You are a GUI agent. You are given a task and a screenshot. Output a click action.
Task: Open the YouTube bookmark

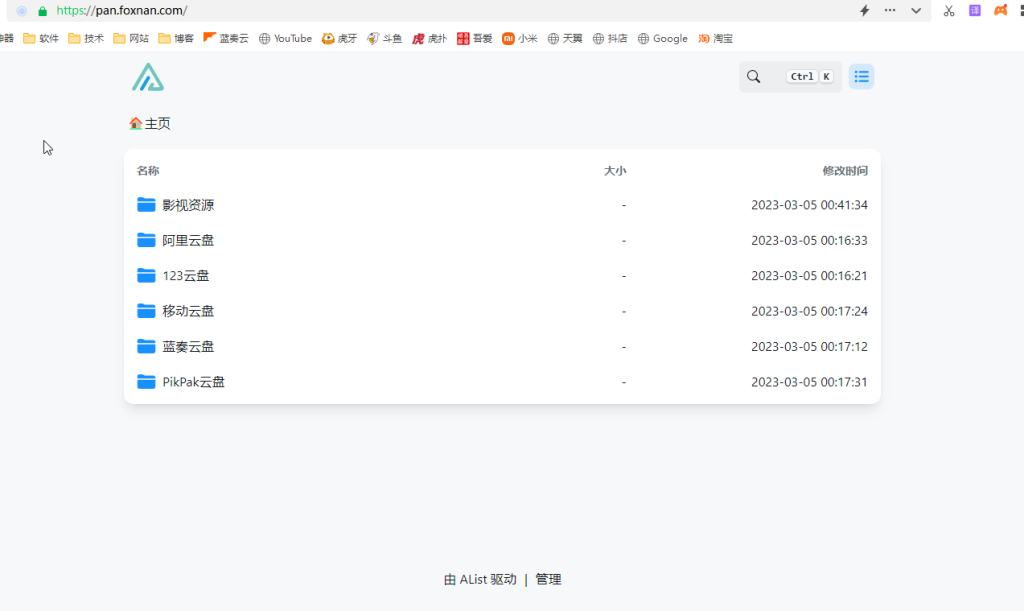285,39
